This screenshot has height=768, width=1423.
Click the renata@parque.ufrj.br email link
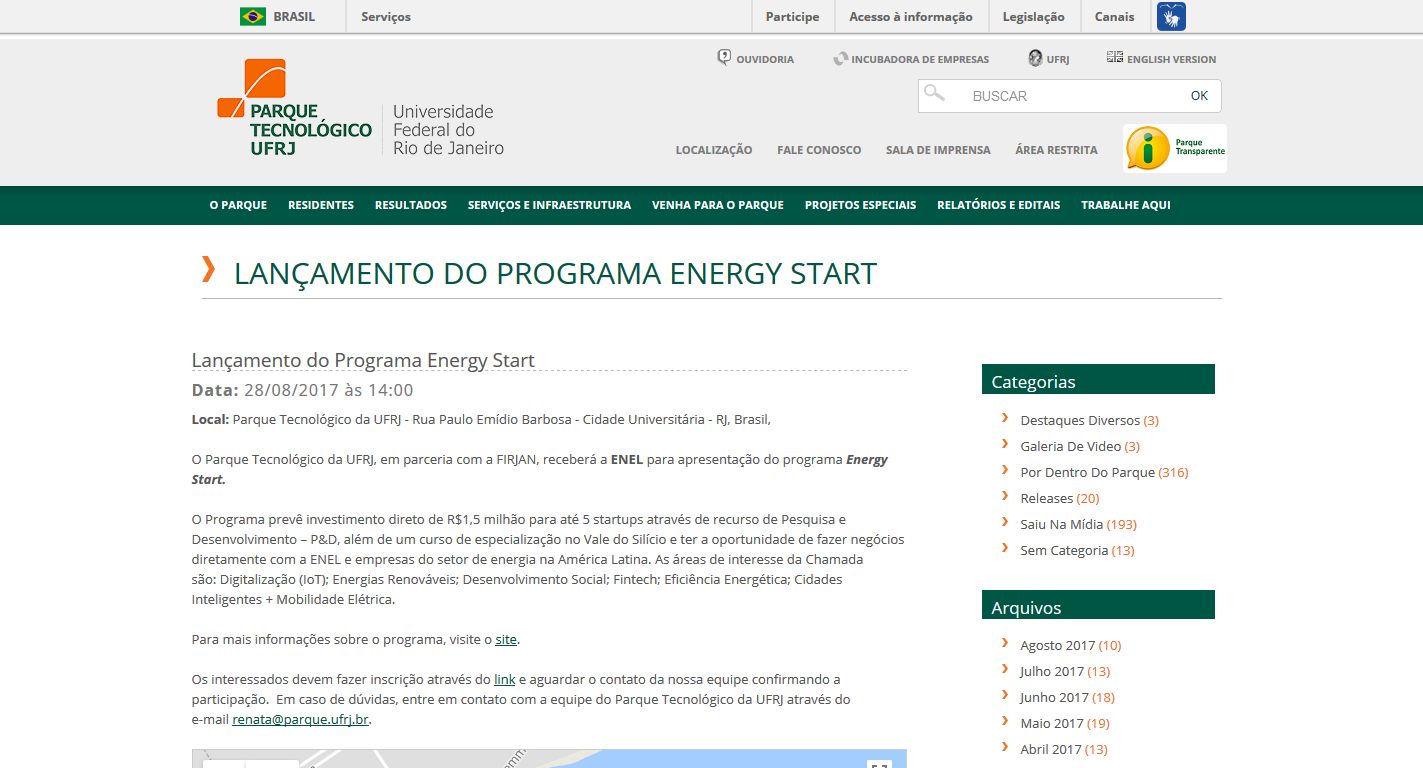coord(301,719)
